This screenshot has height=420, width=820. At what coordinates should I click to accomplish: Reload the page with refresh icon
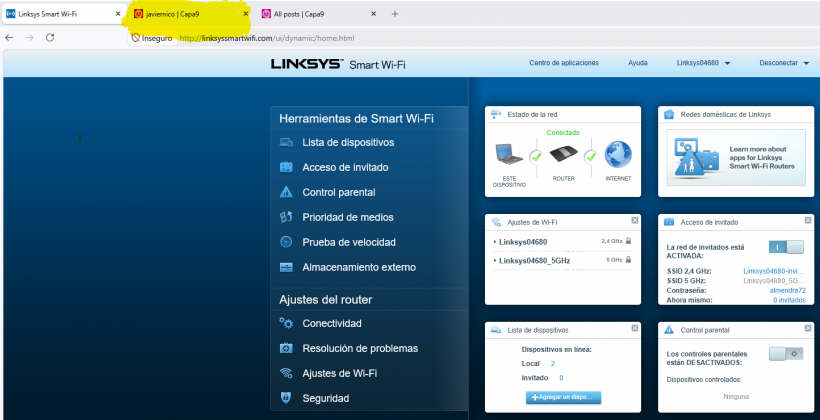50,37
